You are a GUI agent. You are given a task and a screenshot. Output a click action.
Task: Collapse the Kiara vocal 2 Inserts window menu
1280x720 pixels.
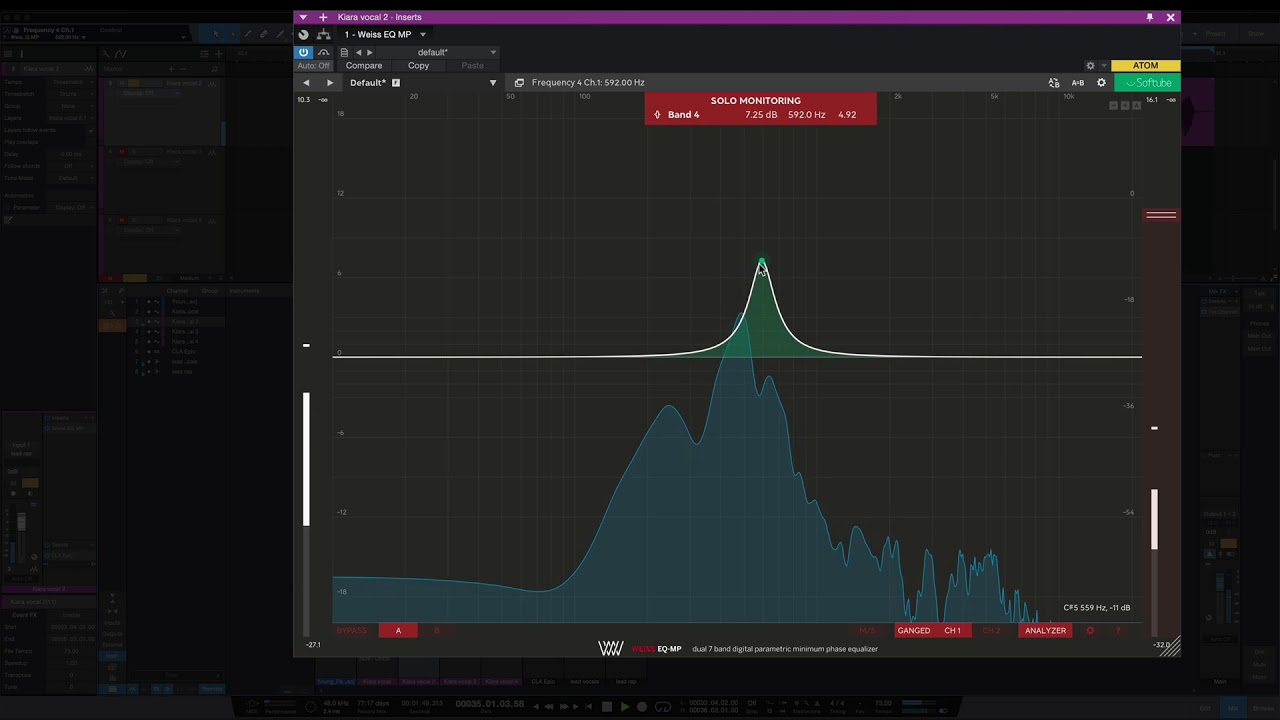[303, 17]
